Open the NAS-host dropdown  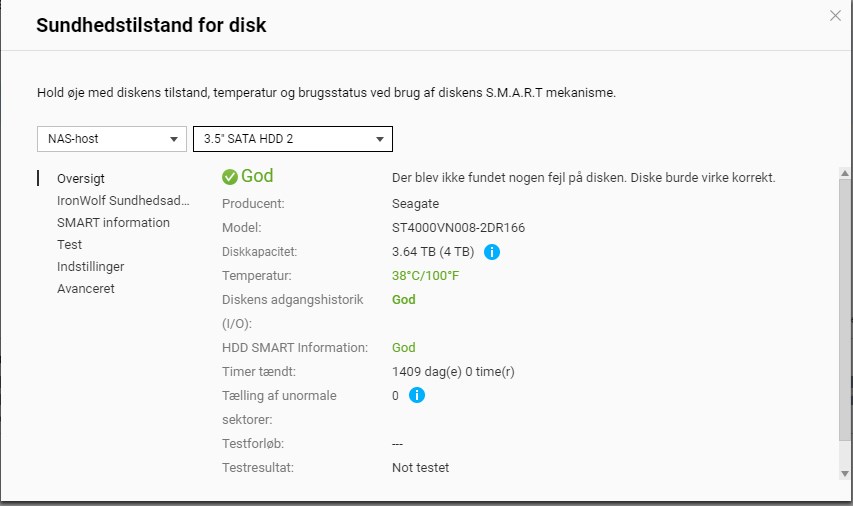pyautogui.click(x=112, y=139)
